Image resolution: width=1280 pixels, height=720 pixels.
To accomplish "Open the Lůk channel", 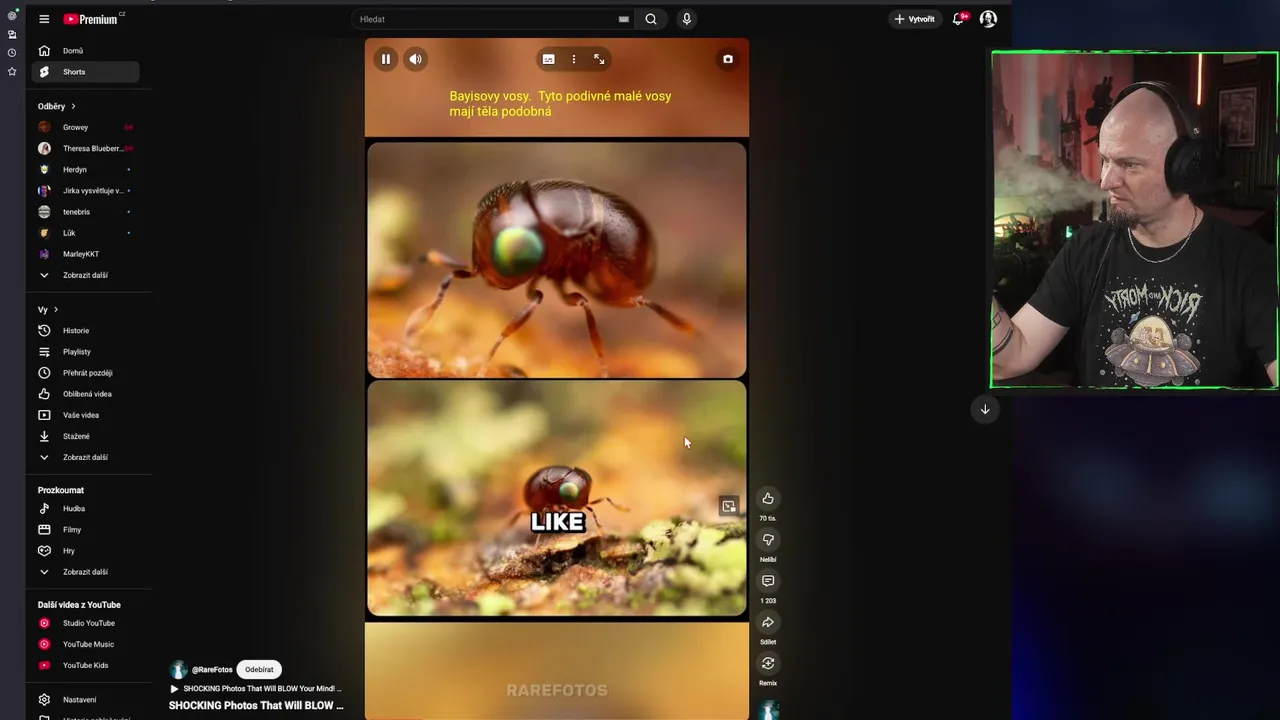I will [x=85, y=233].
